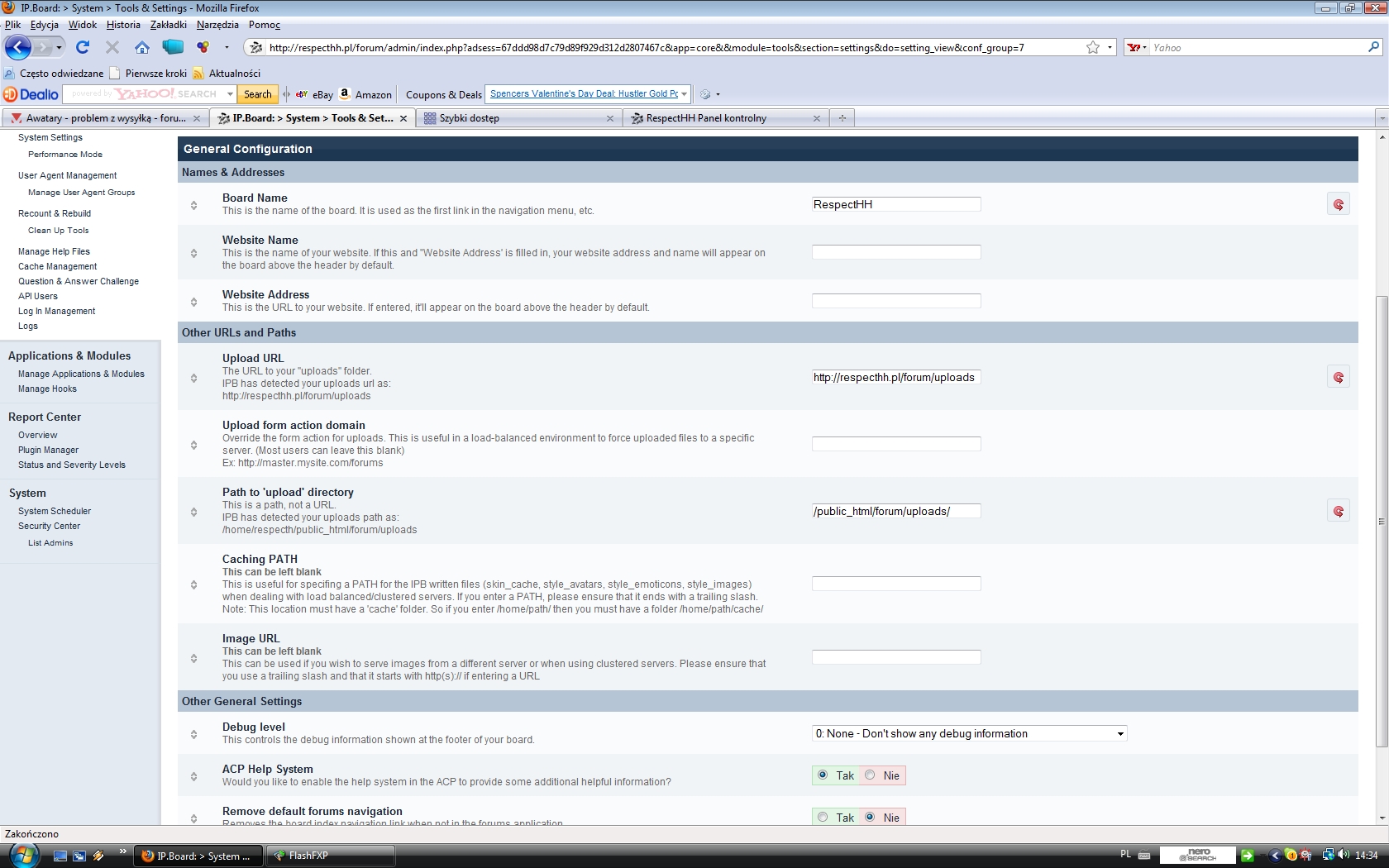Open the Coupons & Deals ticker dropdown arrow
Screen dimensions: 1389x868
pyautogui.click(x=684, y=94)
